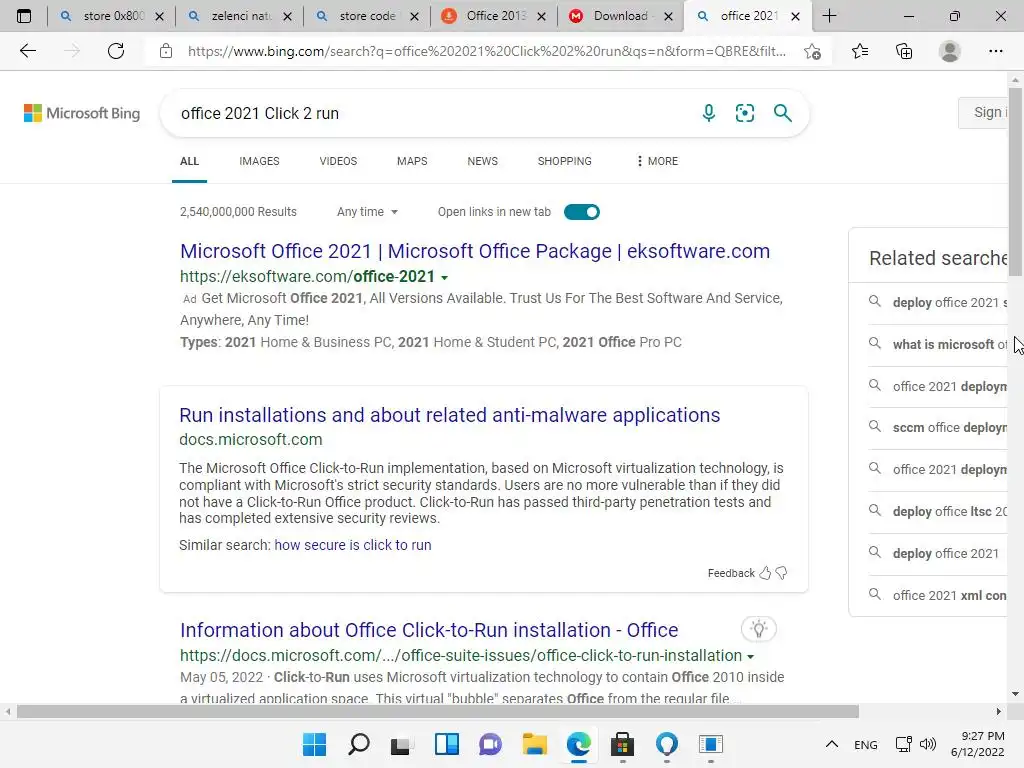Add this page to favorites
Image resolution: width=1024 pixels, height=768 pixels.
point(812,51)
